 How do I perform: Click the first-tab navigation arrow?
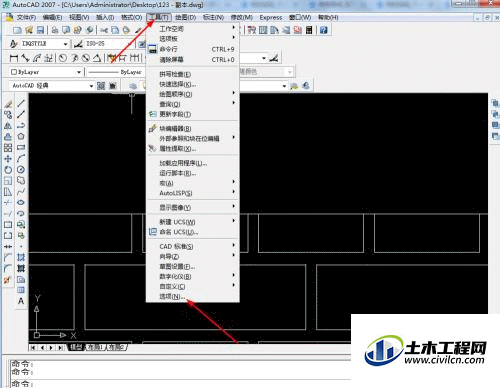pyautogui.click(x=33, y=348)
